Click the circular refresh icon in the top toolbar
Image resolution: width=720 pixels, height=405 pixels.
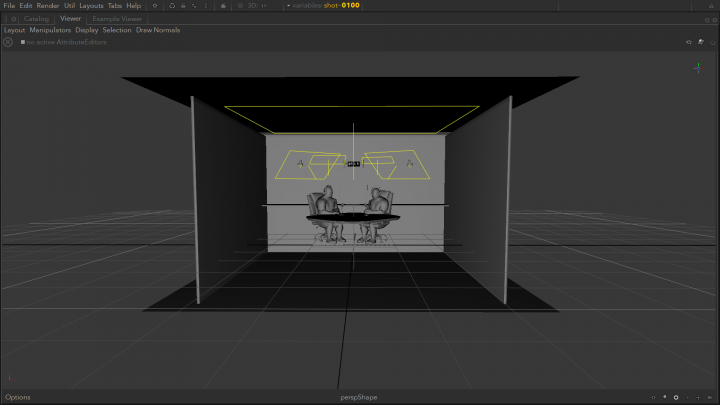coord(172,6)
